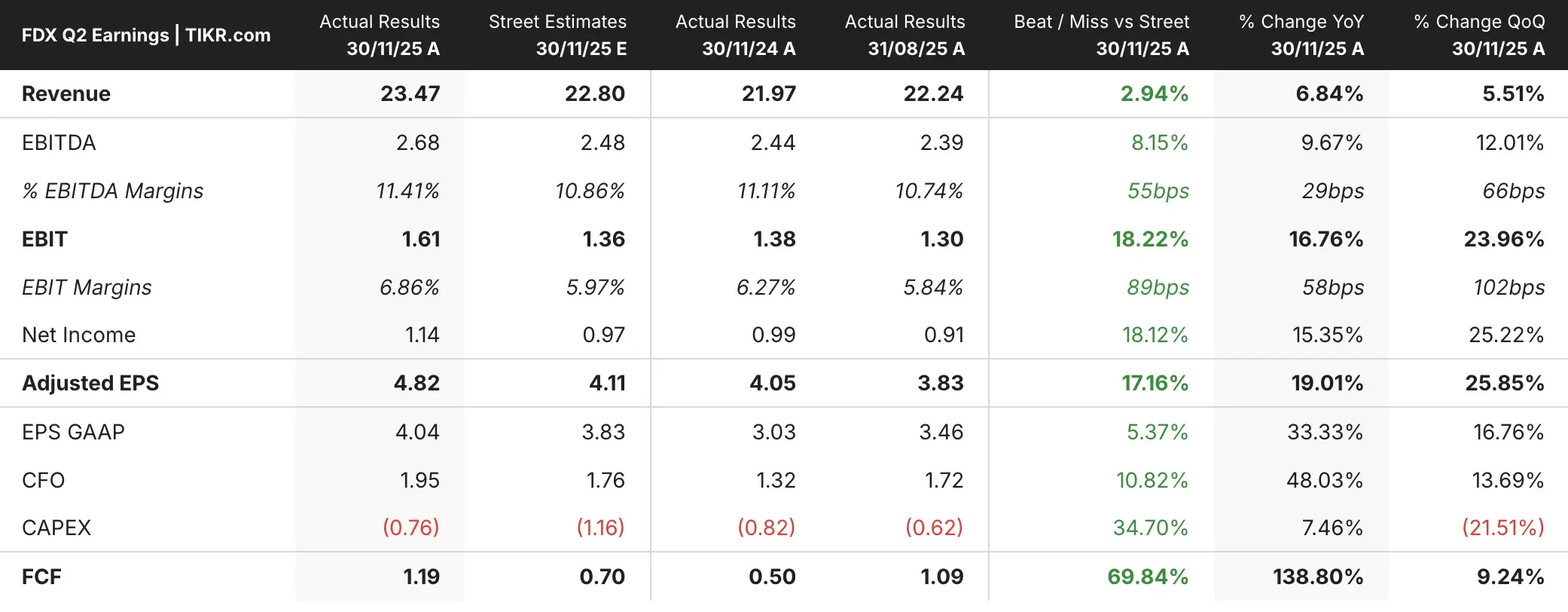Select the 4.82 Adjusted EPS actual value
Image resolution: width=1568 pixels, height=612 pixels.
pyautogui.click(x=416, y=383)
